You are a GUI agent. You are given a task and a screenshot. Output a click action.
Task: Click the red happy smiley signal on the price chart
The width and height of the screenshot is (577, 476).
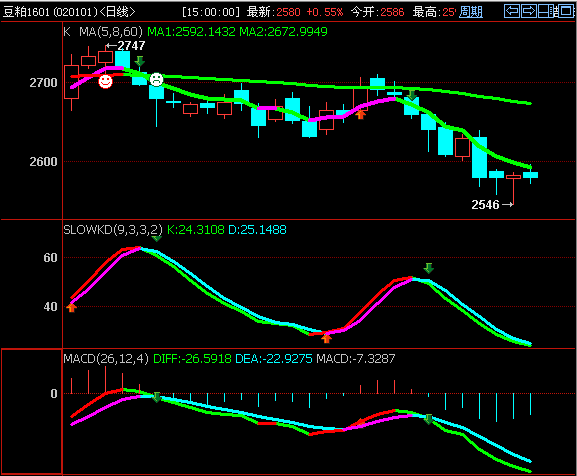point(105,81)
